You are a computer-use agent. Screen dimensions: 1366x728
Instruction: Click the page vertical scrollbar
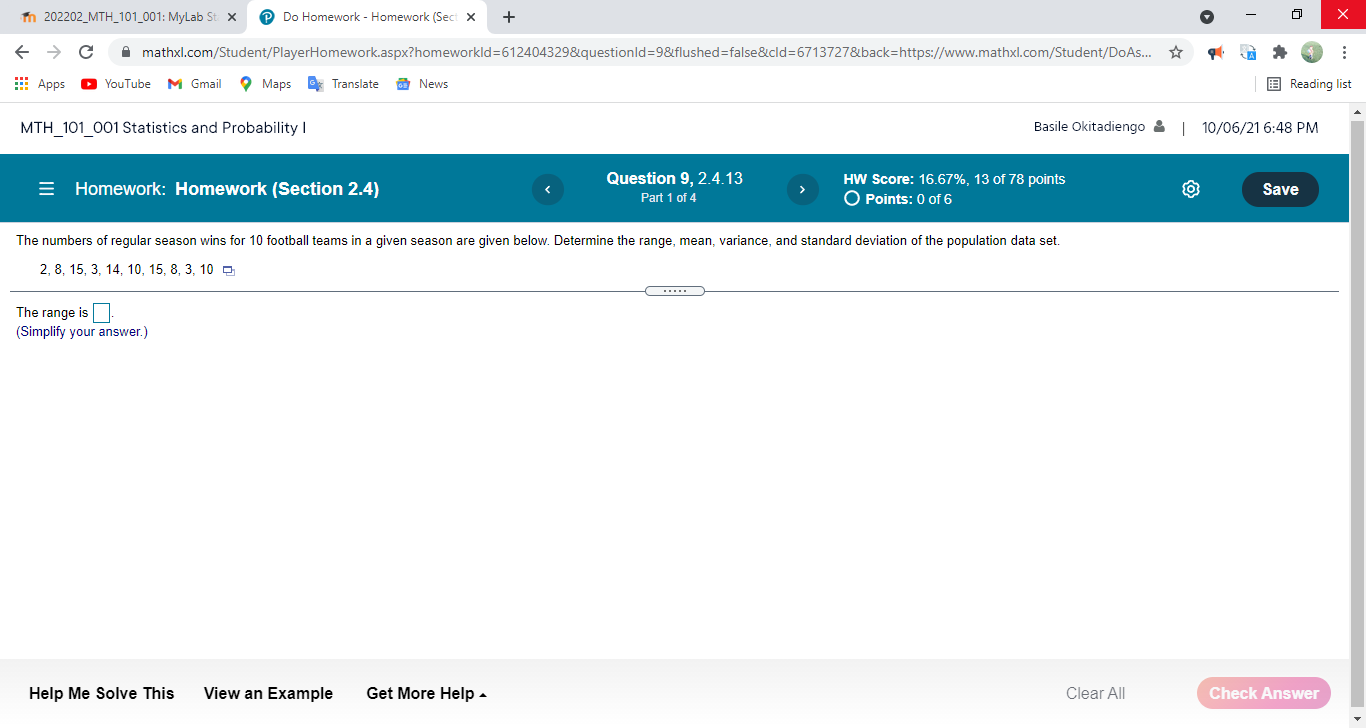tap(1357, 415)
